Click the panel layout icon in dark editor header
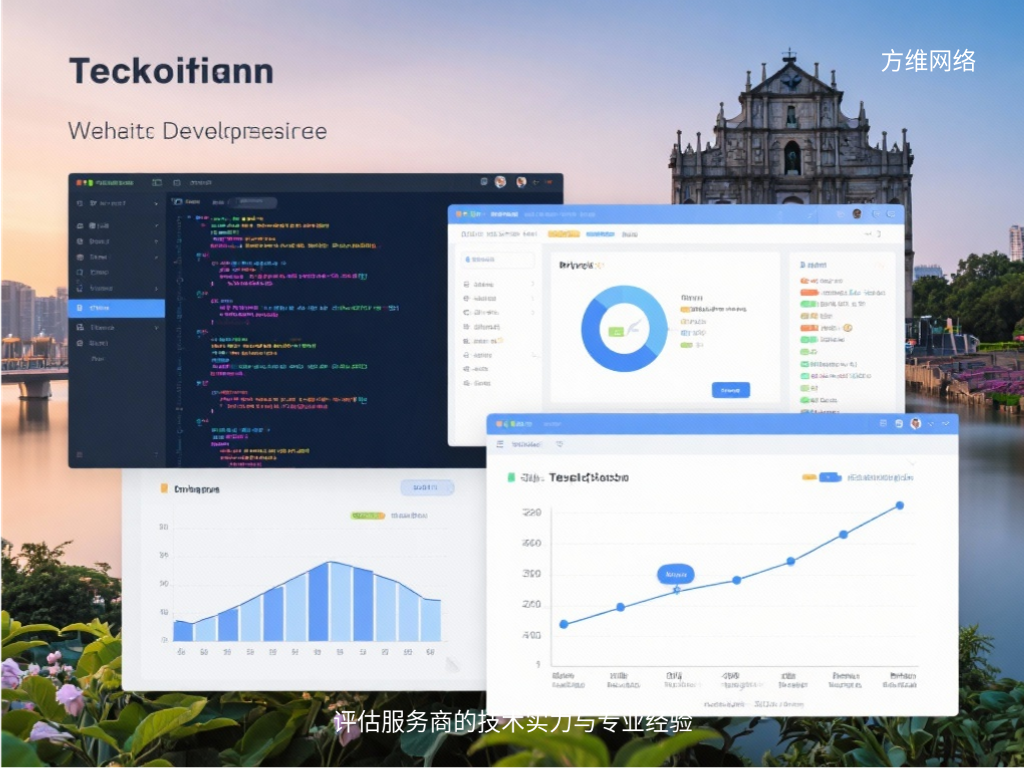This screenshot has height=768, width=1024. (x=156, y=183)
